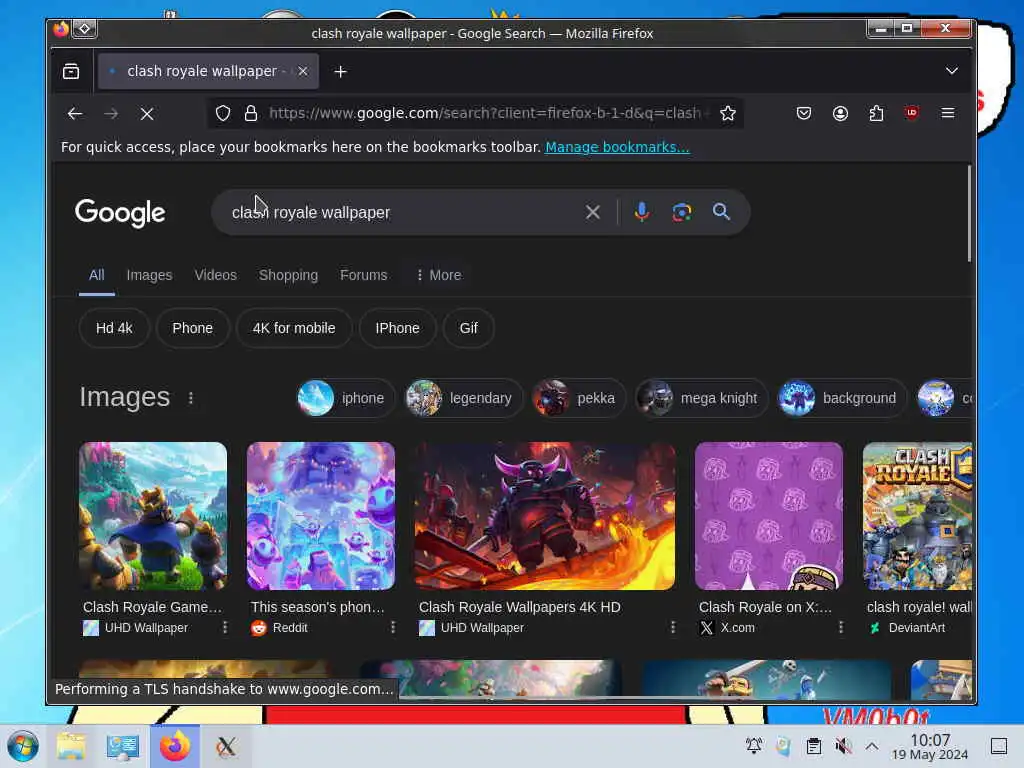The height and width of the screenshot is (768, 1024).
Task: Start voice search with microphone
Action: pos(642,212)
